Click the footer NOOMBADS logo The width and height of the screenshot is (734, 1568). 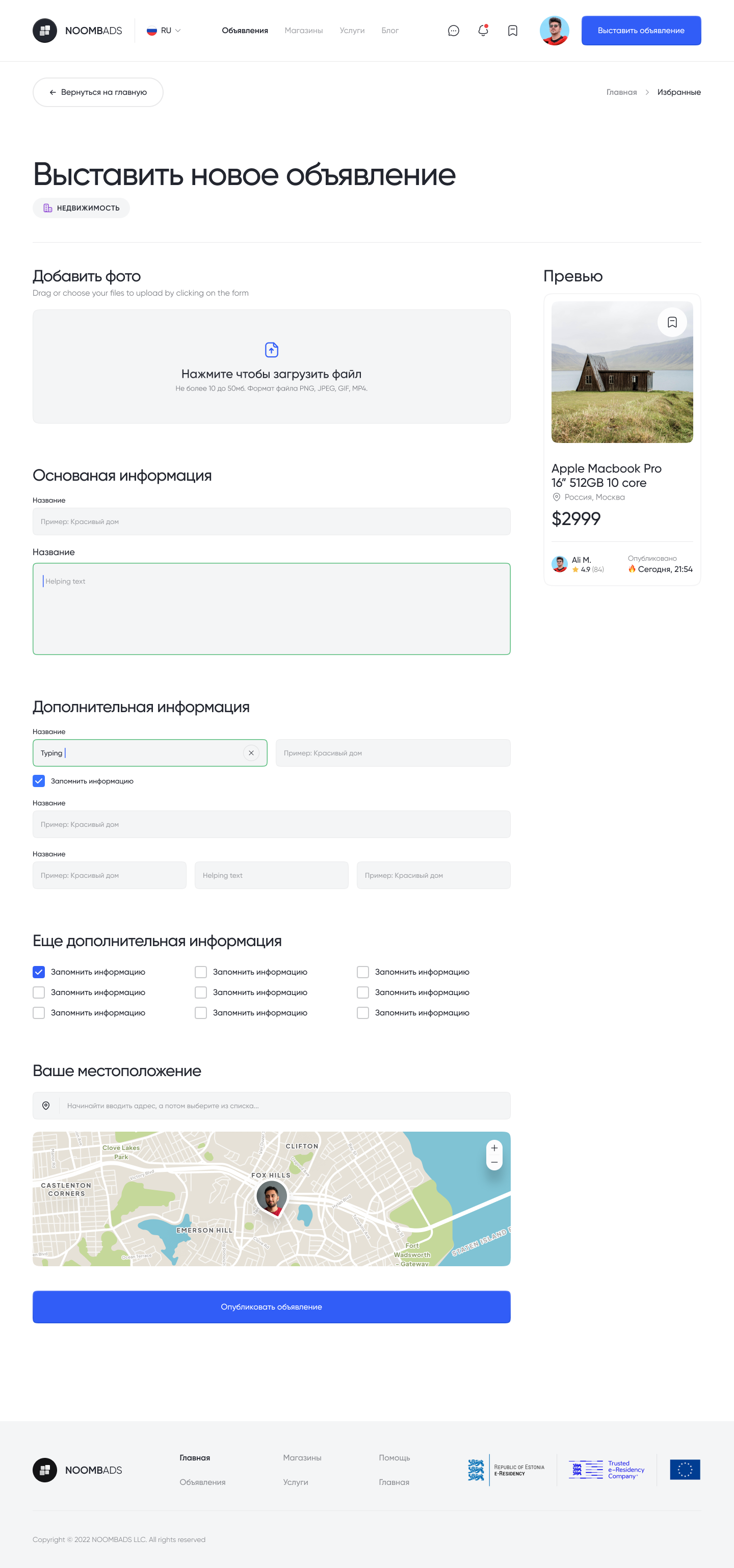coord(77,1470)
